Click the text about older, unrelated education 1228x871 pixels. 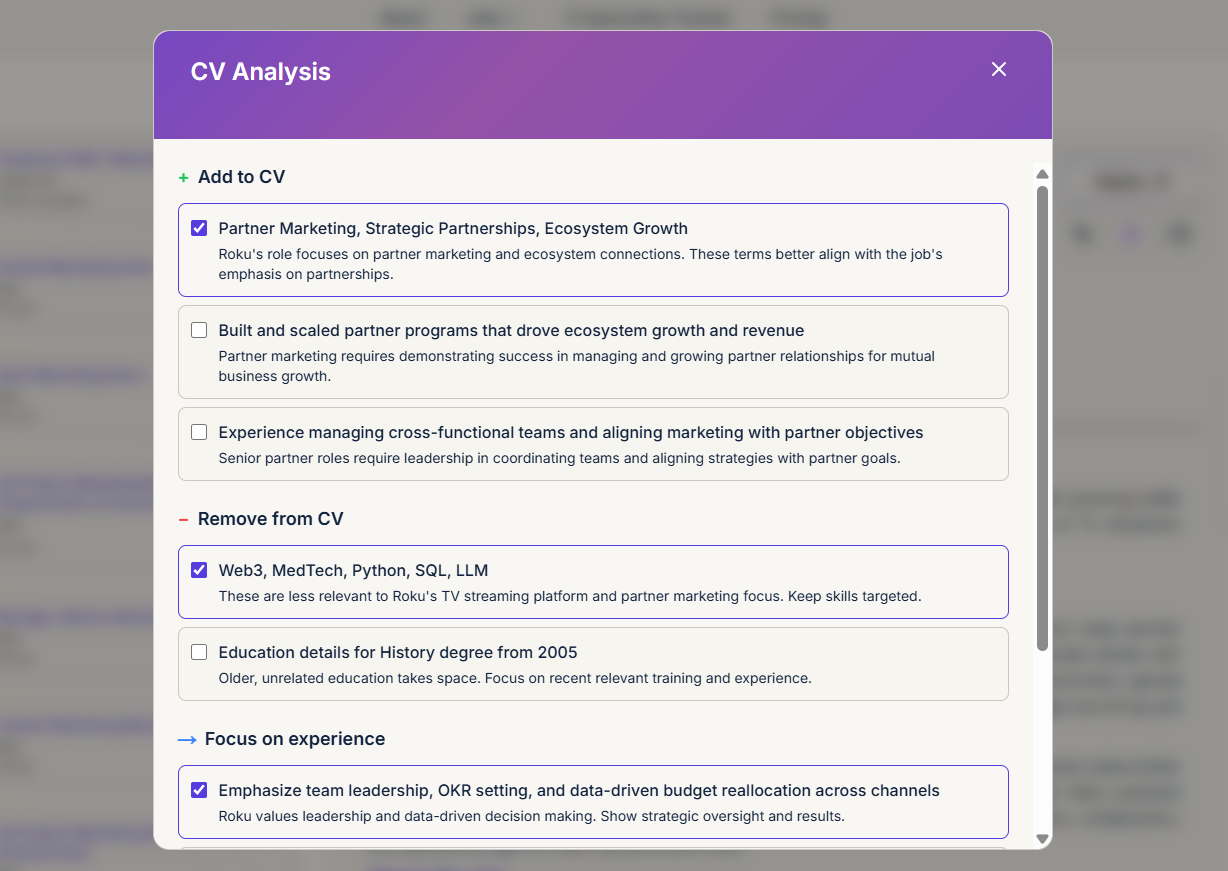coord(514,678)
